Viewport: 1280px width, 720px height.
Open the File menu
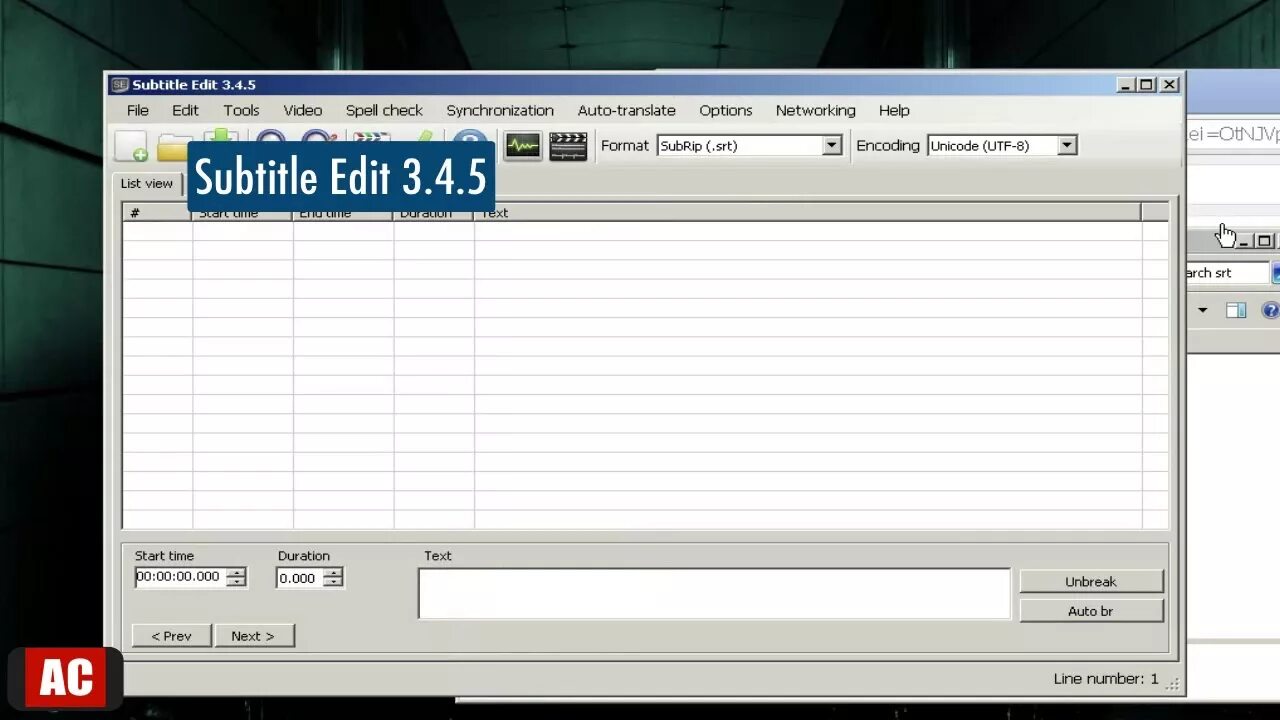point(138,110)
